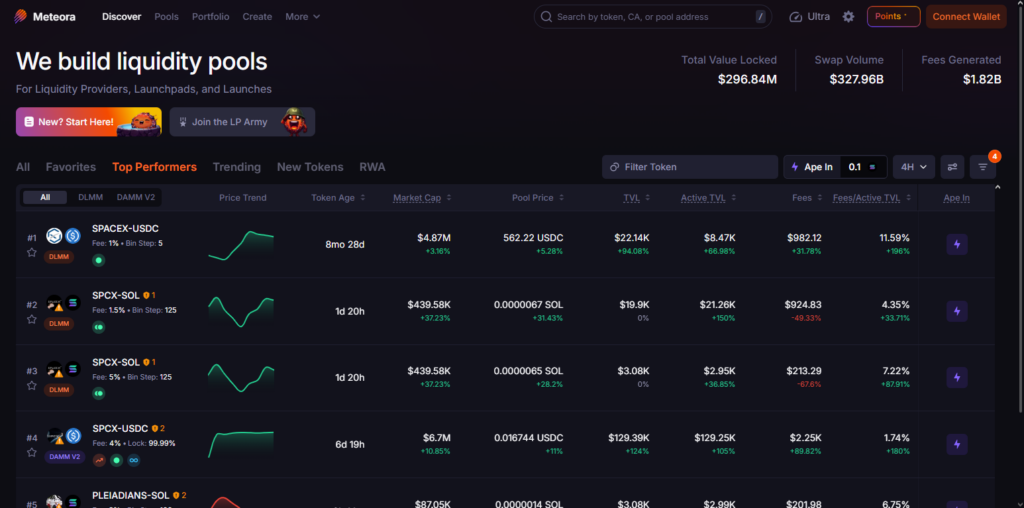This screenshot has width=1024, height=508.
Task: Favorite the row #2 SPCX-SOL pool star
Action: tap(31, 319)
